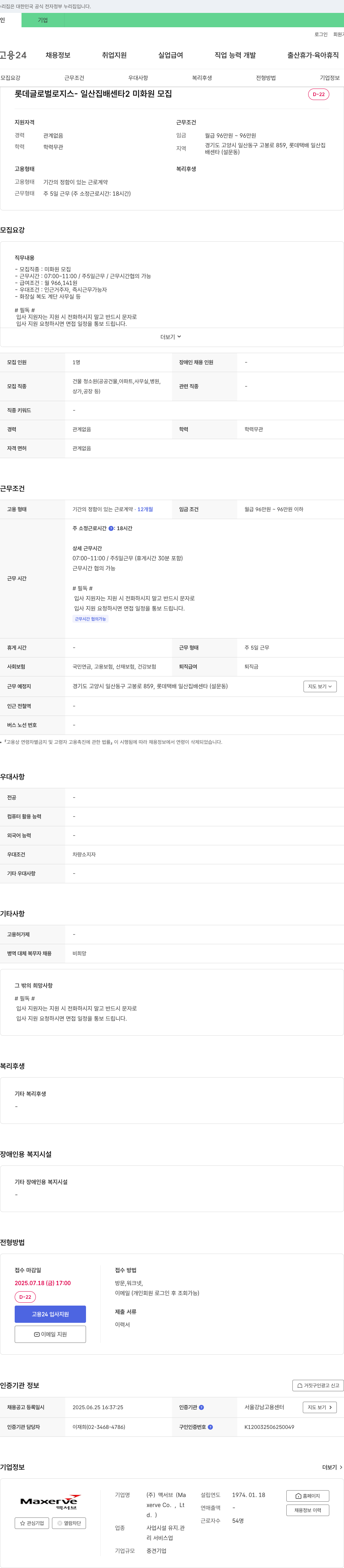Click the 로그인 link

tap(321, 35)
